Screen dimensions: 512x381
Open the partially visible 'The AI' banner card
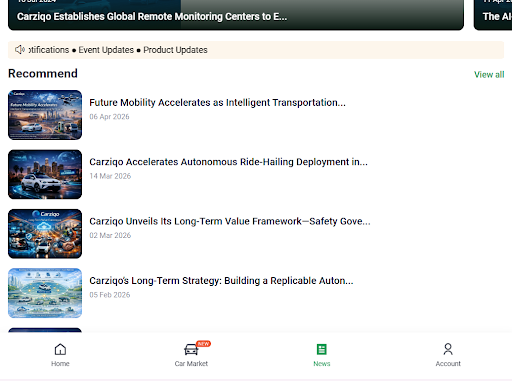[493, 15]
